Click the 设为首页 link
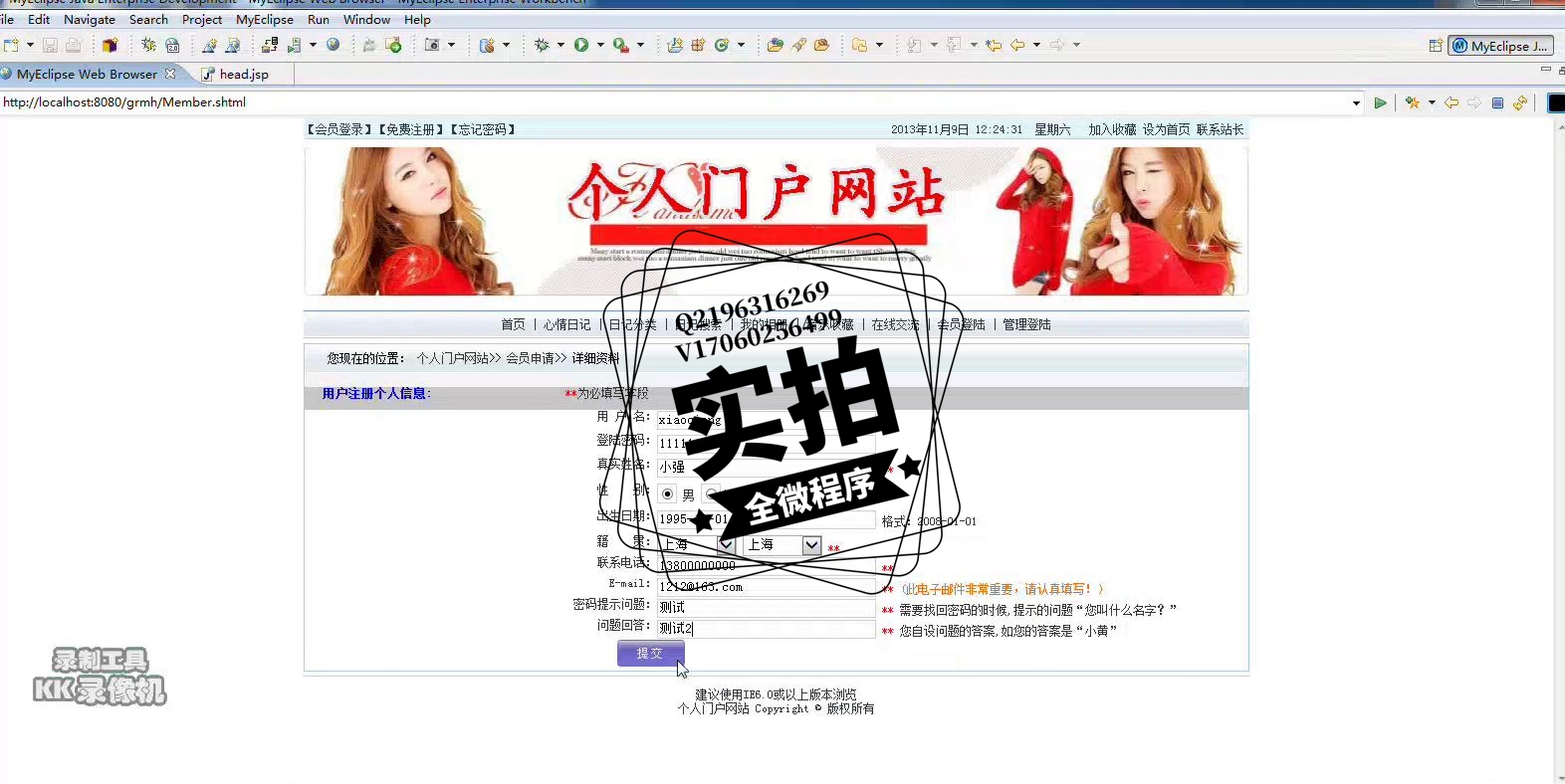Screen dimensions: 1565x784 coord(1166,129)
